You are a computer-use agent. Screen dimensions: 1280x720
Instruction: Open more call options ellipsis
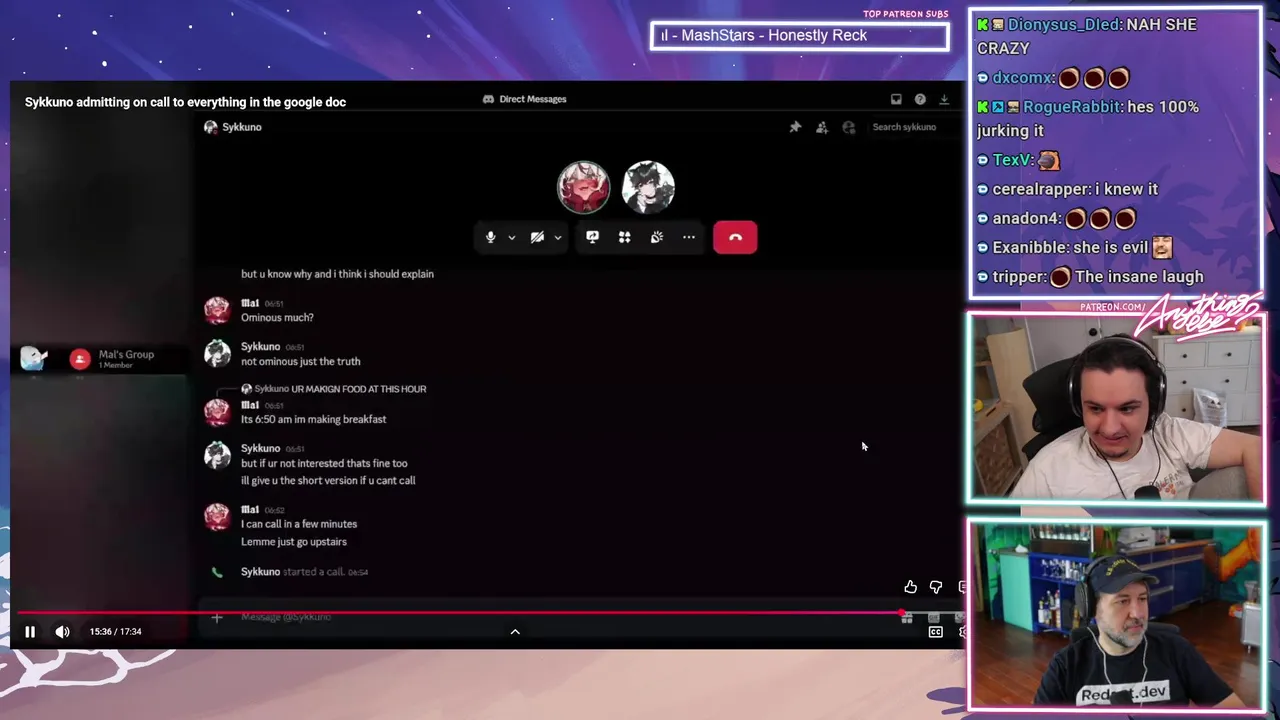(x=689, y=237)
